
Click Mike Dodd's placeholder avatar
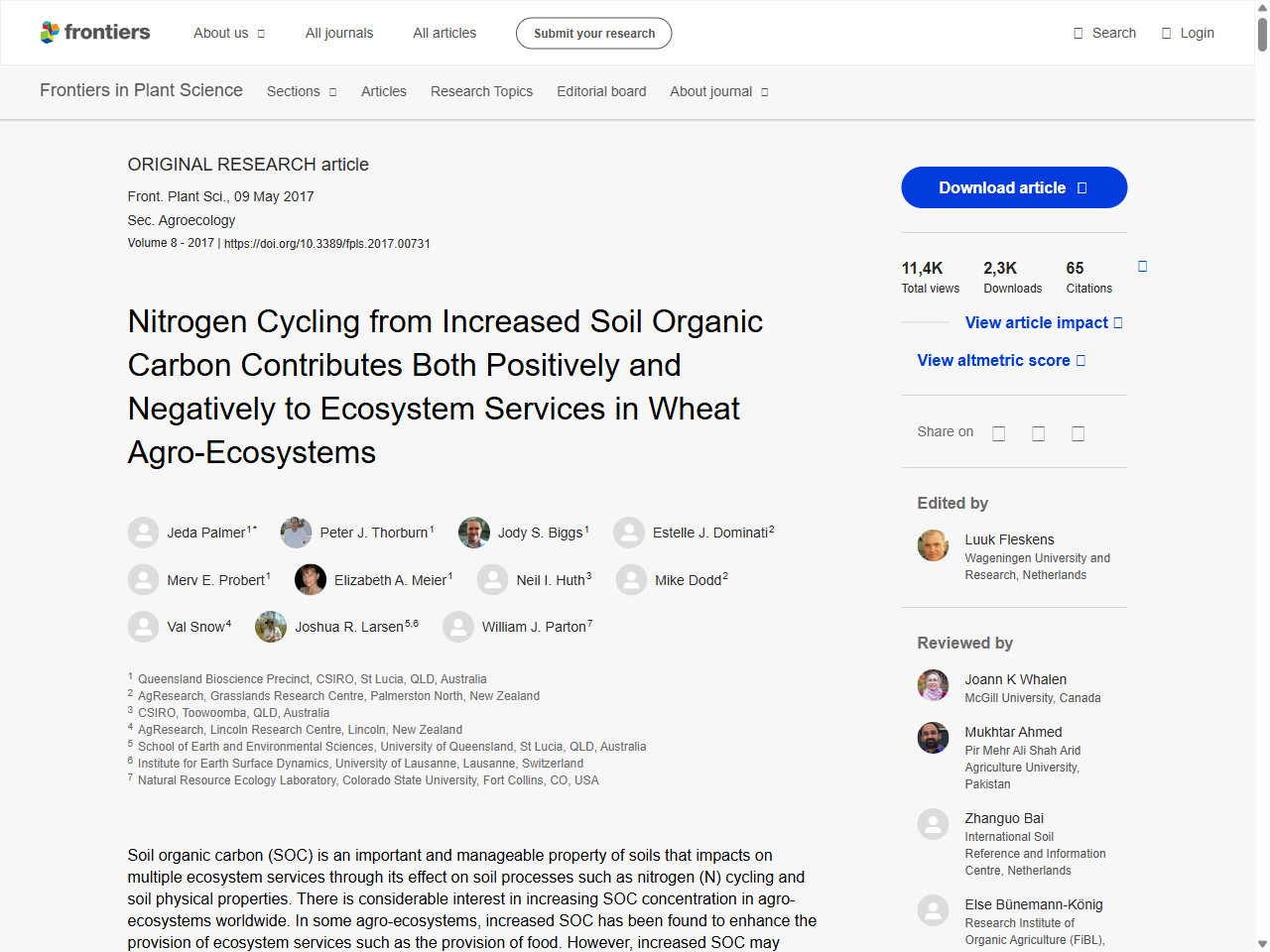[631, 579]
